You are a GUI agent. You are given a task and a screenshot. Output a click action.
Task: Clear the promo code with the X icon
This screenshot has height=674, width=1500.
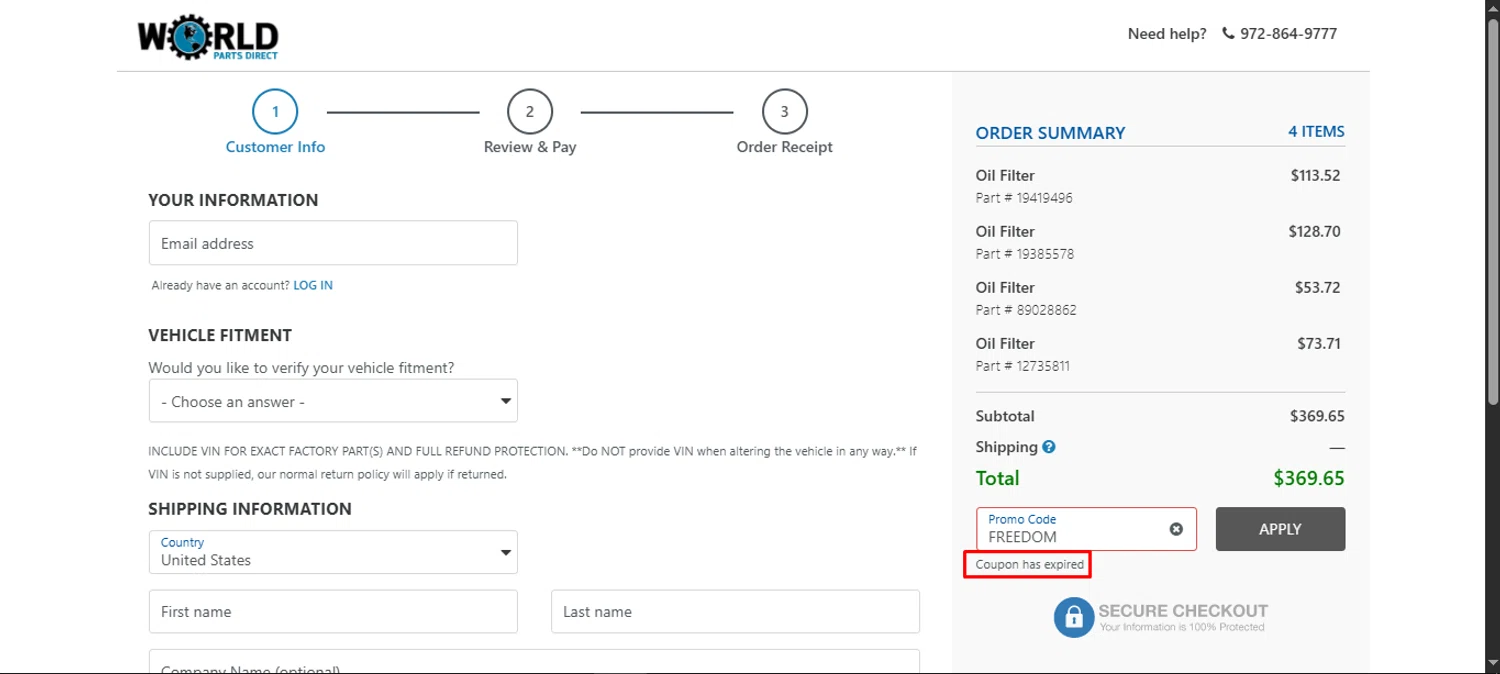tap(1176, 529)
